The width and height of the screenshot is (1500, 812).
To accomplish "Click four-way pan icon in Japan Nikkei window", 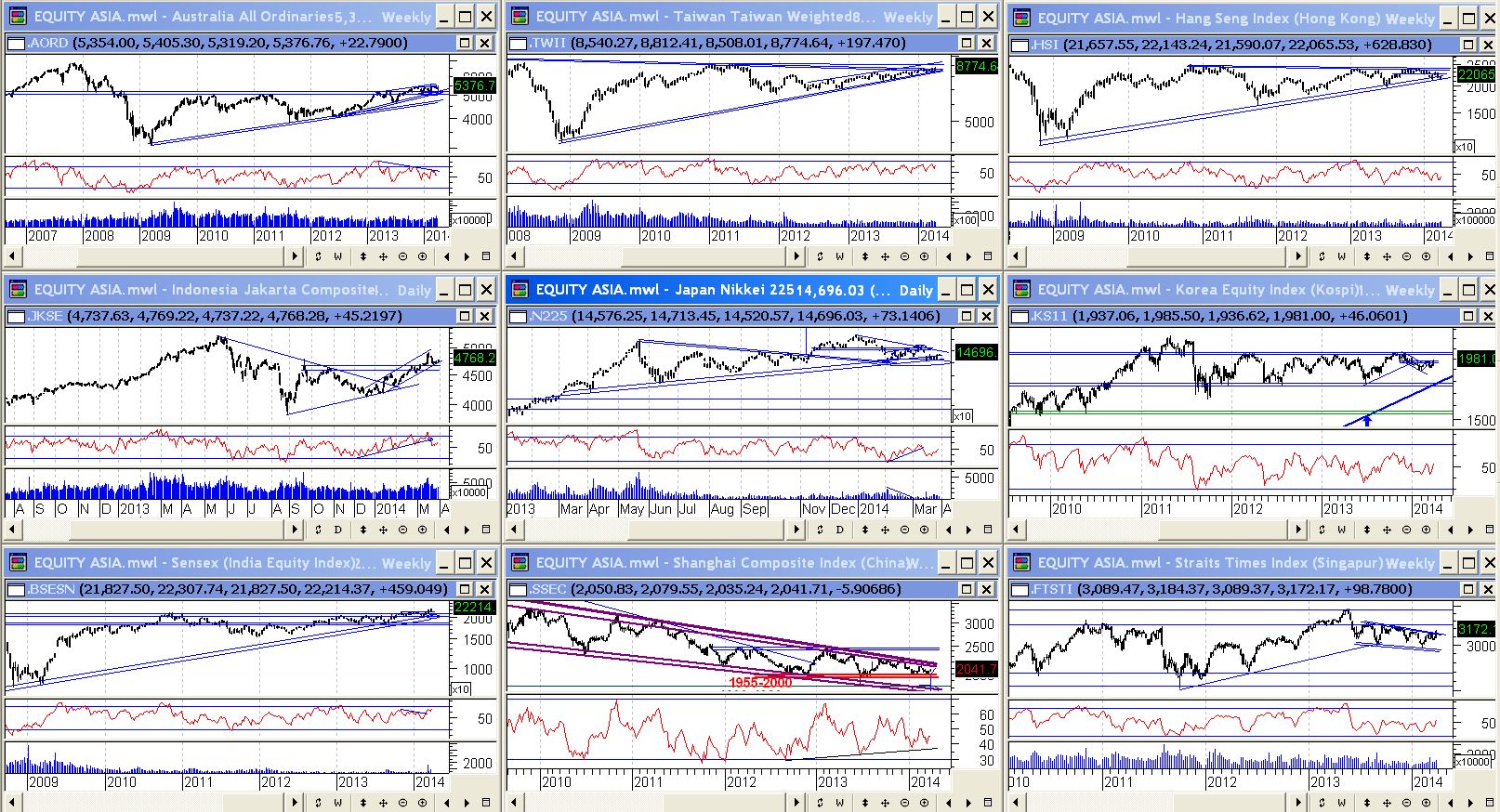I will [x=885, y=530].
